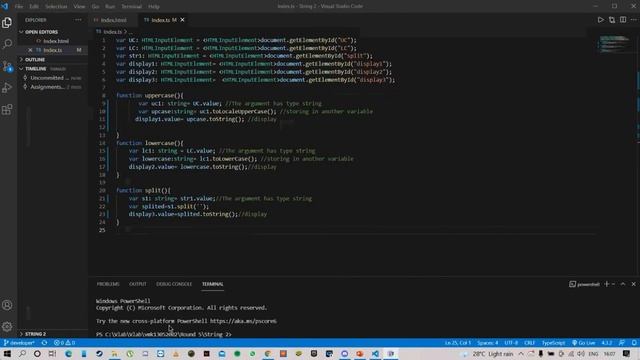
Task: Open editor More Actions ellipsis
Action: coord(633,20)
